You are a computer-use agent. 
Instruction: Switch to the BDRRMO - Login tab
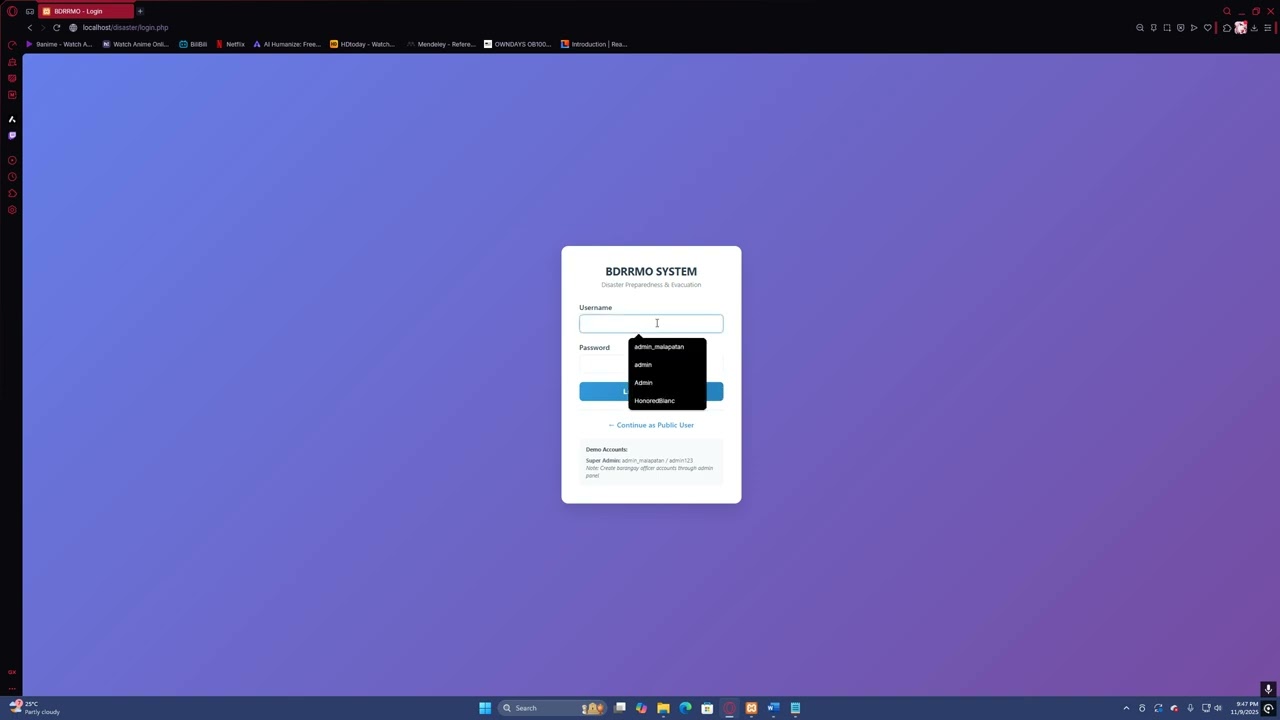tap(86, 11)
